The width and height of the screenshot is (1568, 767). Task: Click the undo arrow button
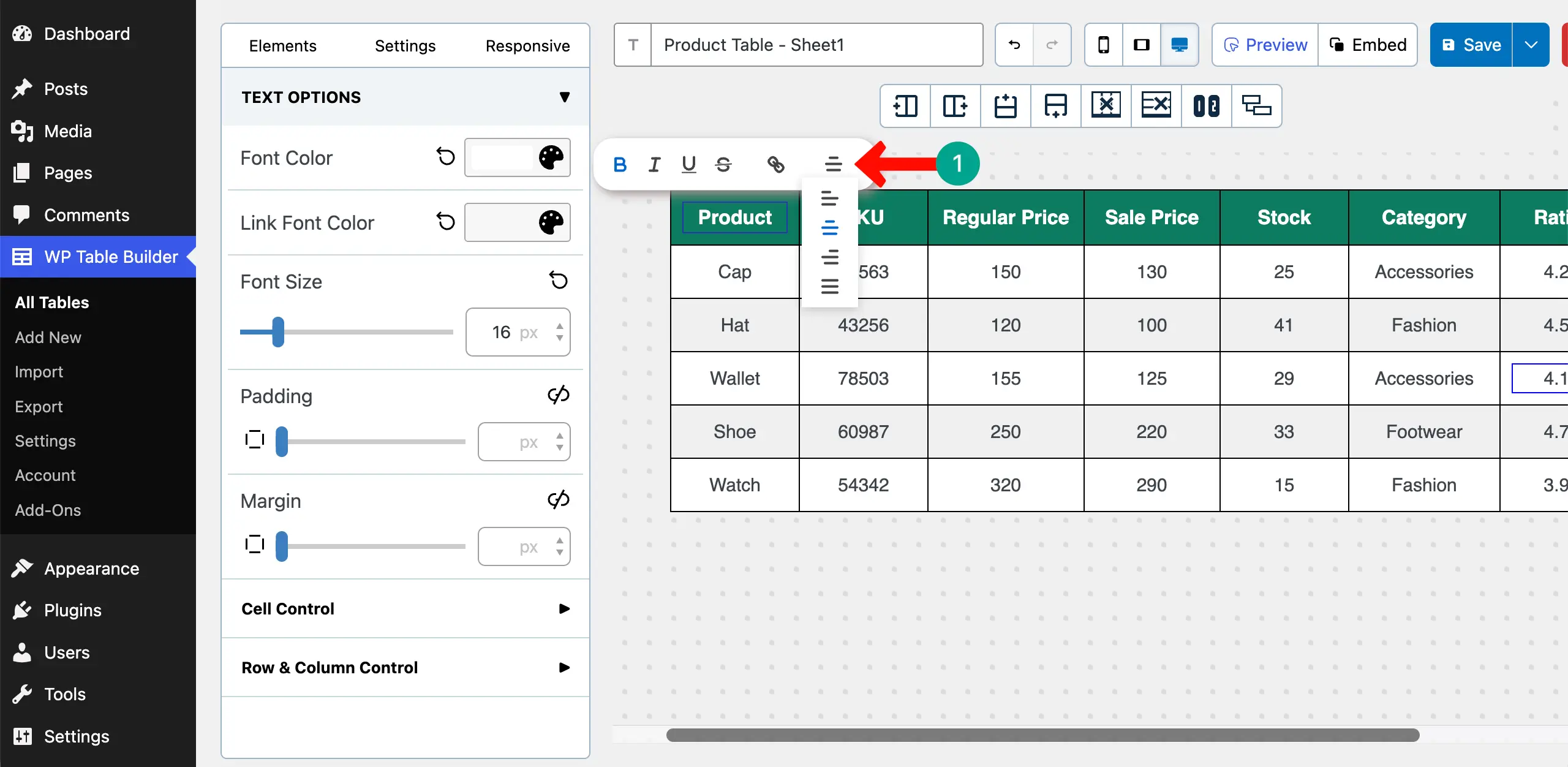coord(1014,45)
